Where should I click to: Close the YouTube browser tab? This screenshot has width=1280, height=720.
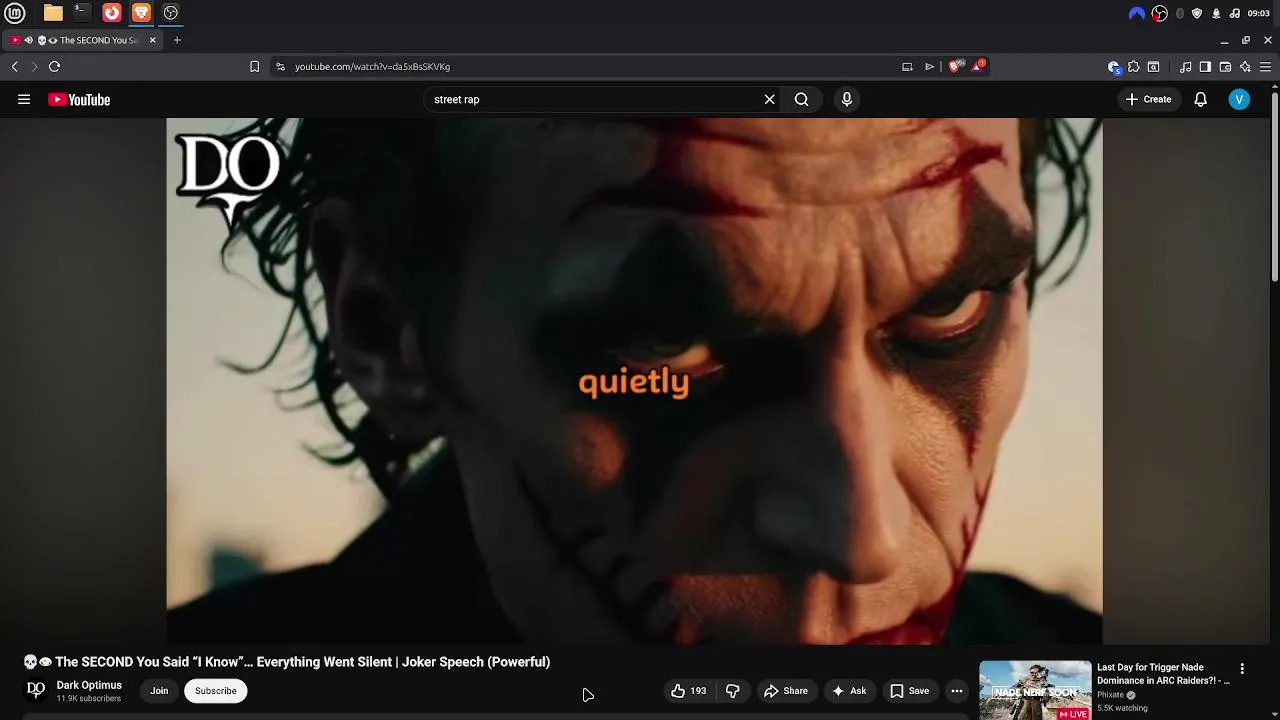point(153,40)
